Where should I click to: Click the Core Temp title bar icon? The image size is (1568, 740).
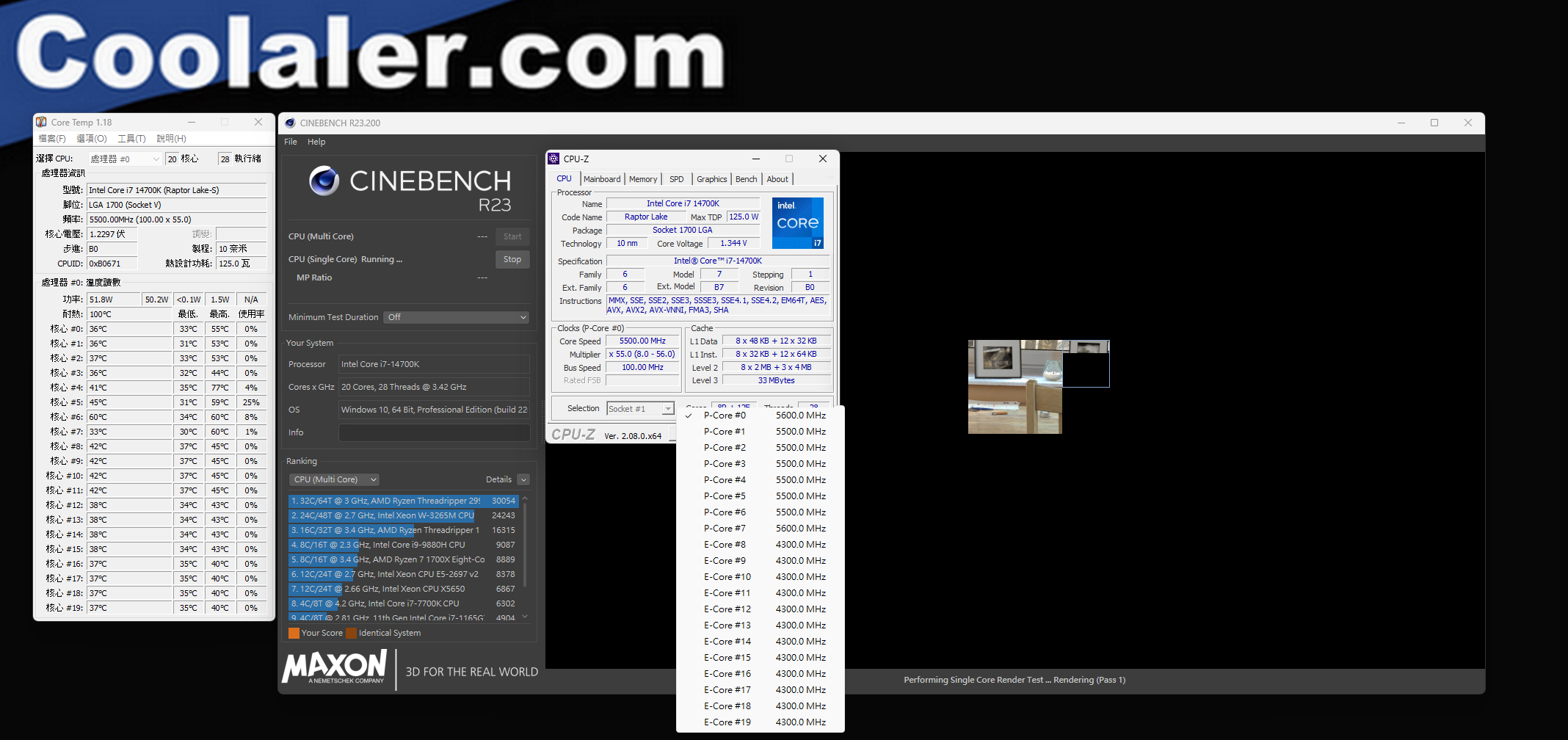(x=42, y=122)
